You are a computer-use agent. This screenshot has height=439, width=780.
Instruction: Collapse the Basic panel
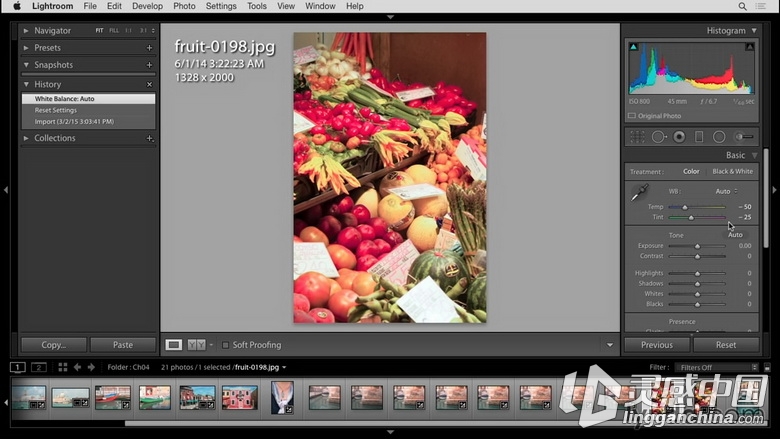[x=754, y=155]
